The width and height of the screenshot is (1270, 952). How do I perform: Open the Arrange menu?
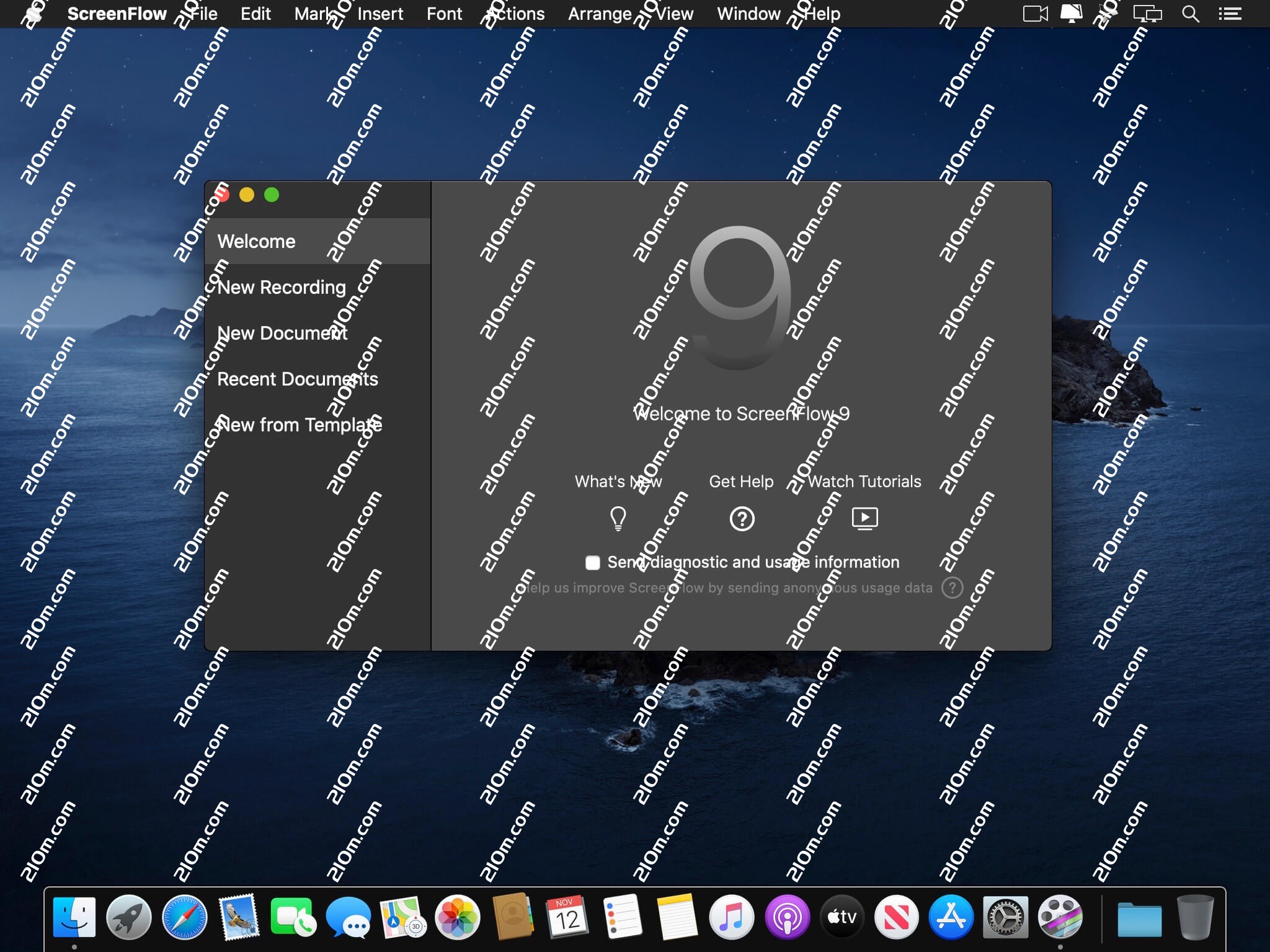tap(600, 14)
